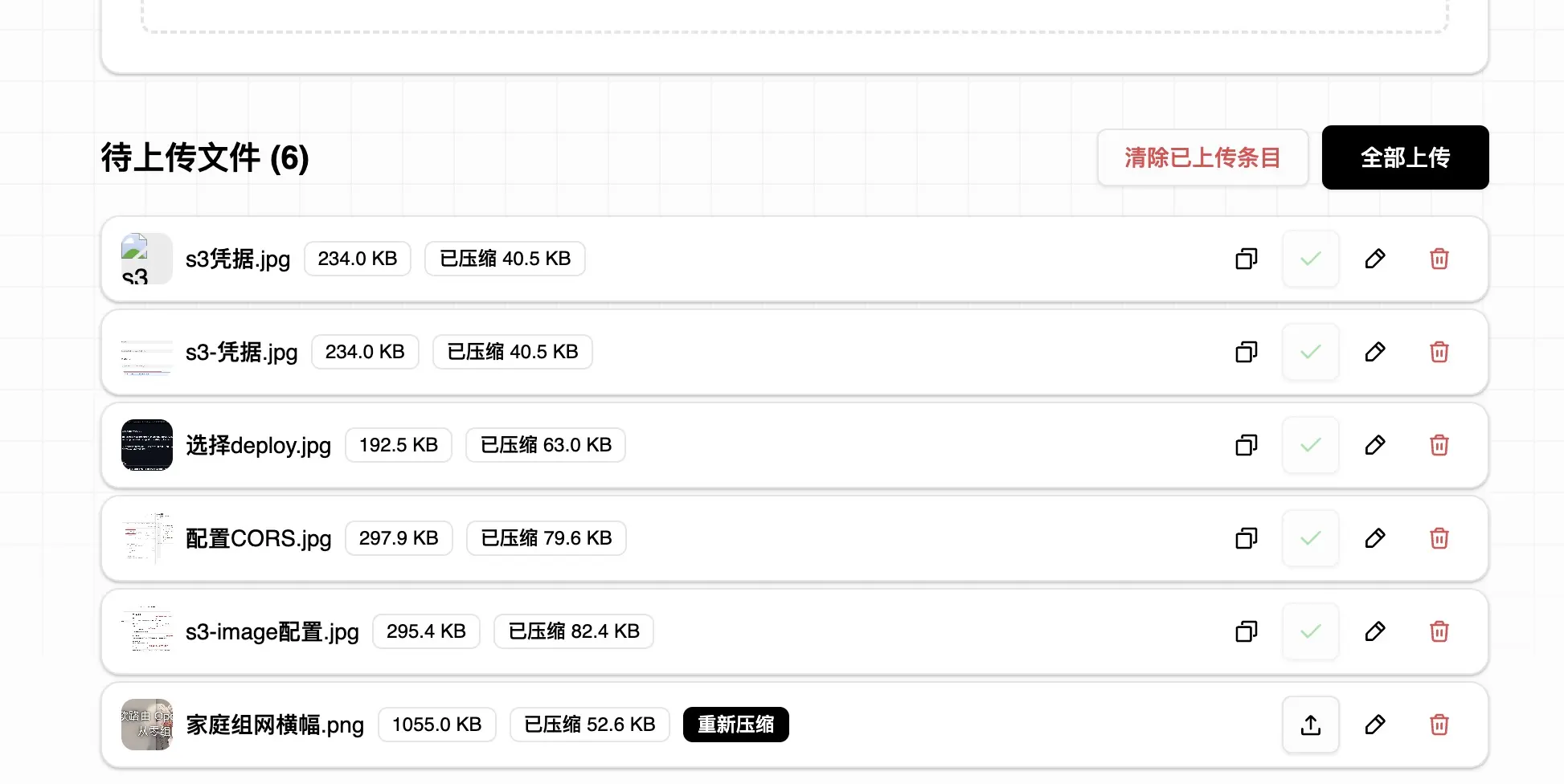This screenshot has height=784, width=1564.
Task: Copy link for 选择deploy.jpg
Action: [x=1247, y=445]
